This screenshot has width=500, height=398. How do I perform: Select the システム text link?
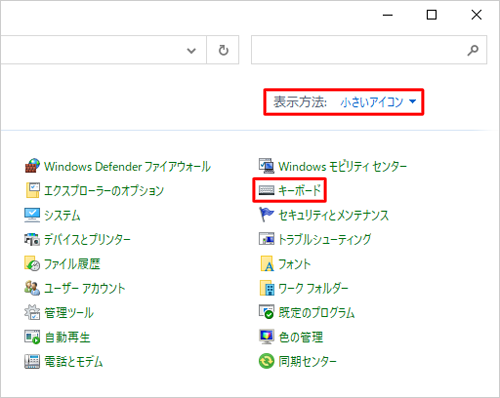tap(62, 215)
